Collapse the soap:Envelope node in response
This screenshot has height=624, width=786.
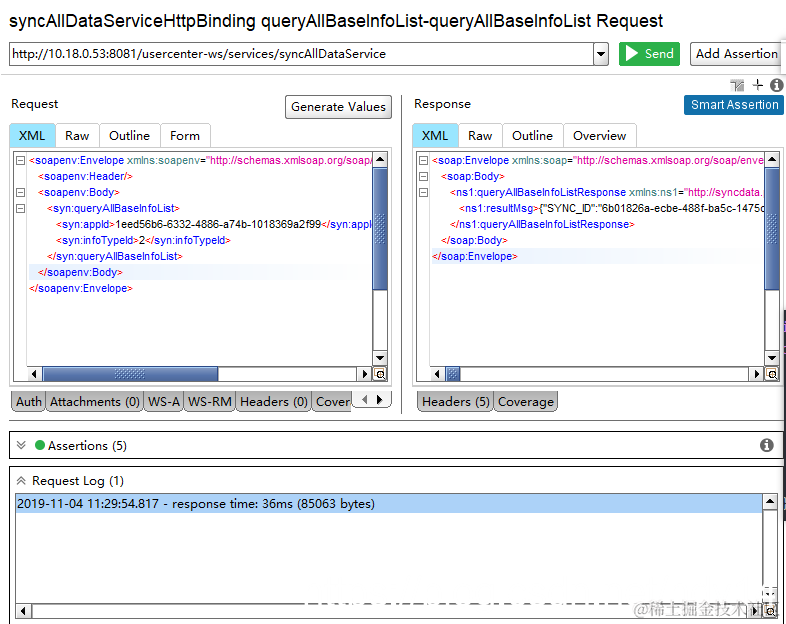(x=424, y=160)
